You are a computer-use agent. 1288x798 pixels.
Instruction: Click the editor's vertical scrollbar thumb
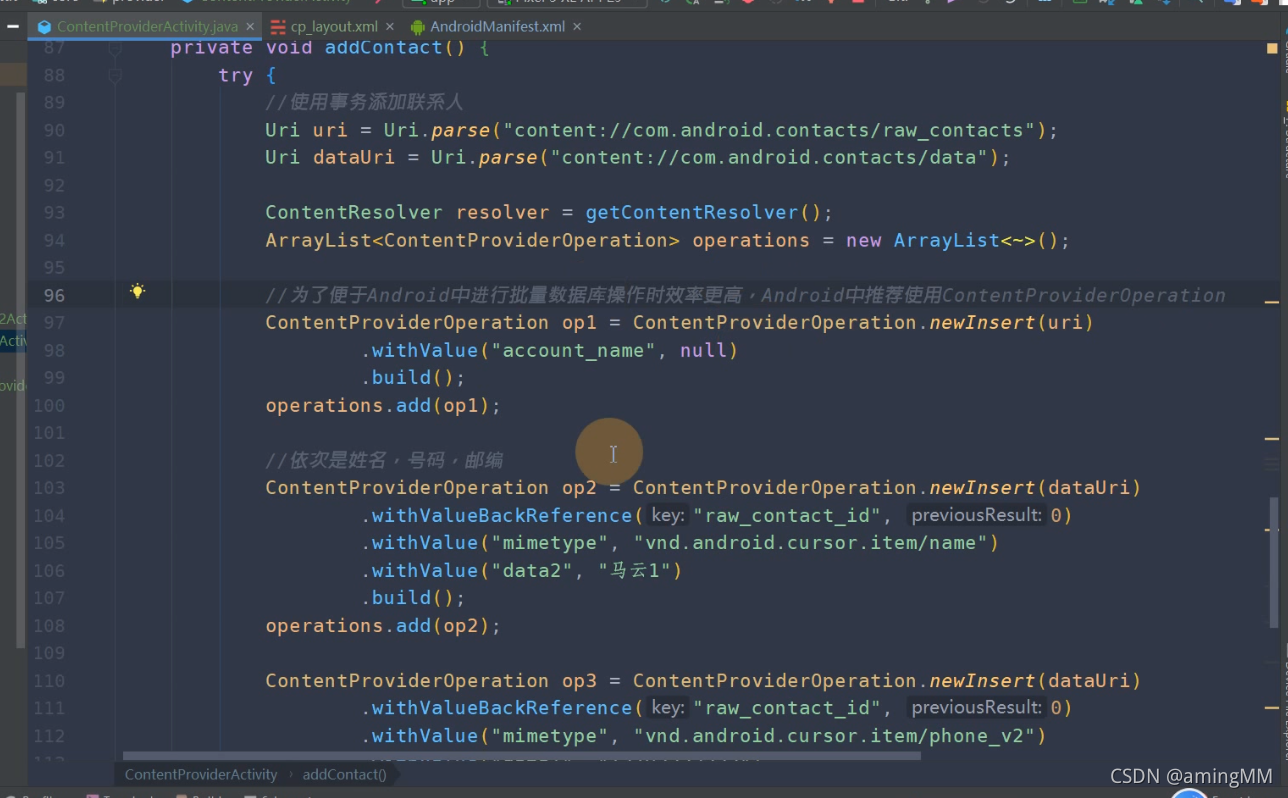pos(1273,562)
